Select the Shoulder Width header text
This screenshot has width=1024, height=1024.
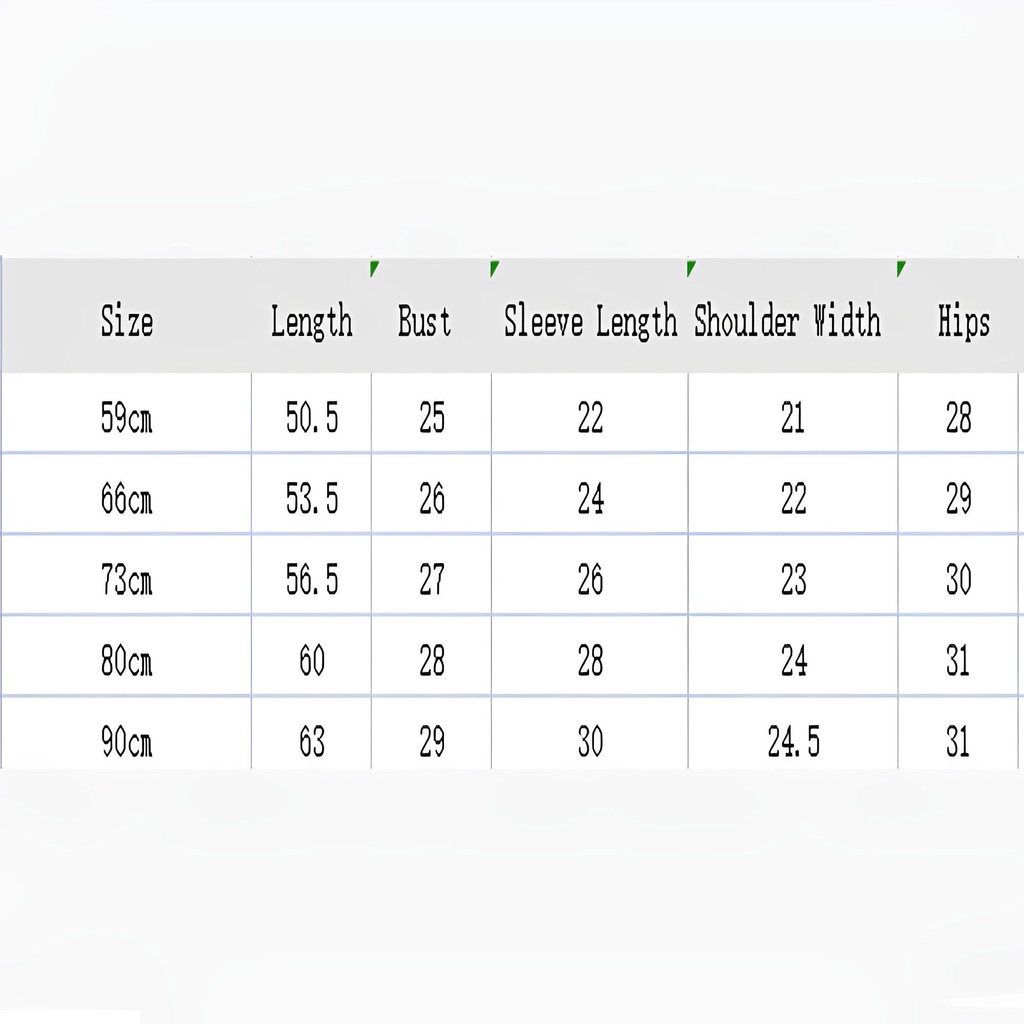tap(788, 322)
